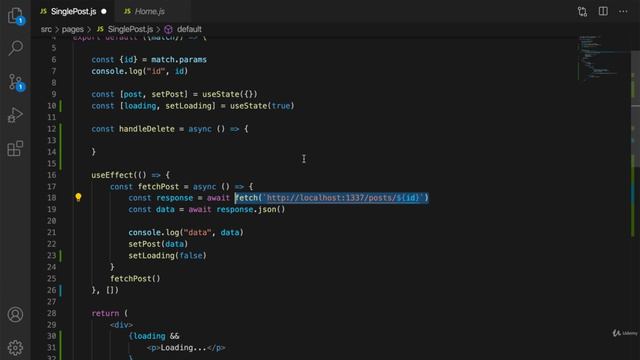
Task: Open the Source Control view
Action: [x=16, y=82]
